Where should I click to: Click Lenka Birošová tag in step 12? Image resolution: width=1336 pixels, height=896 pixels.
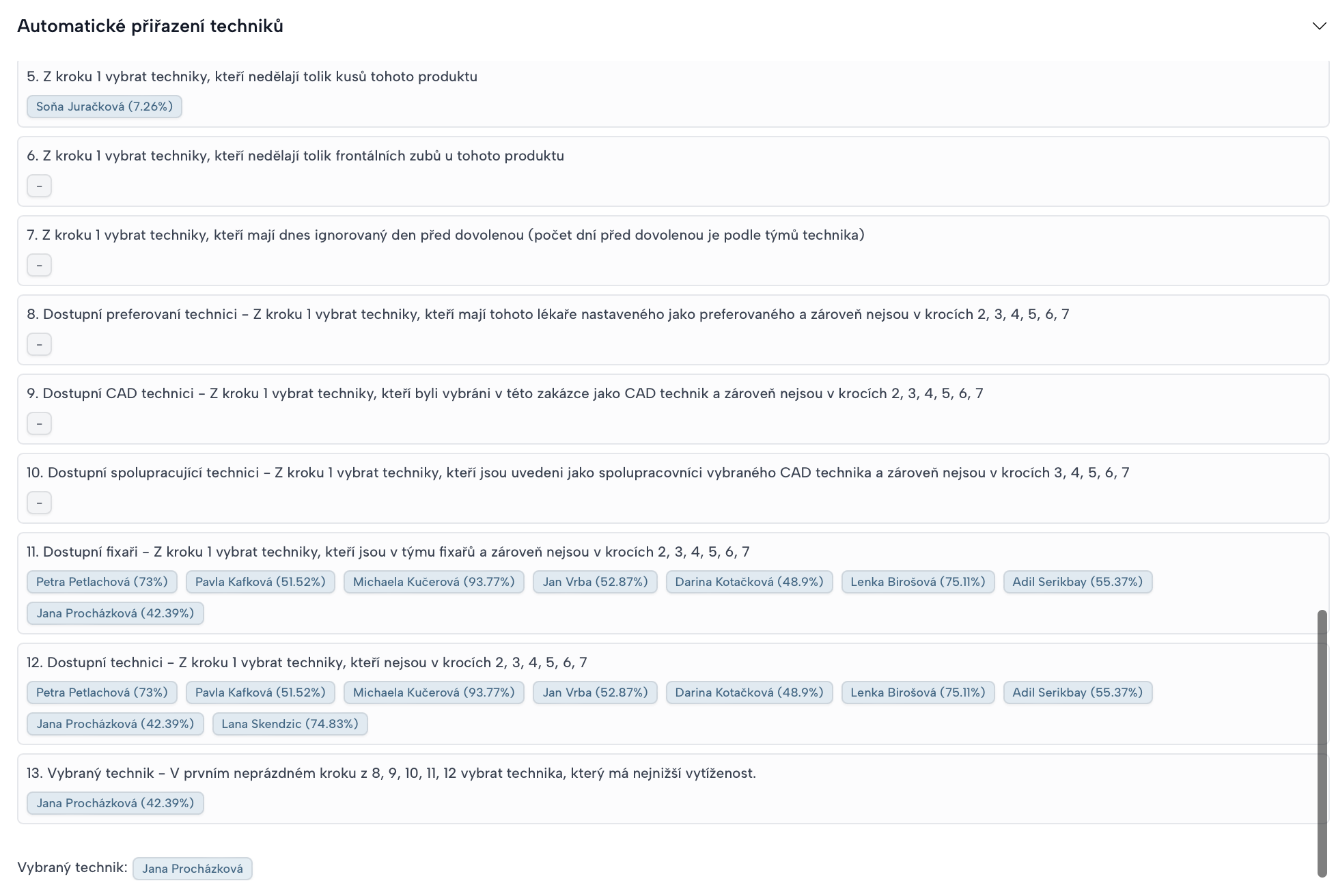[x=917, y=692]
